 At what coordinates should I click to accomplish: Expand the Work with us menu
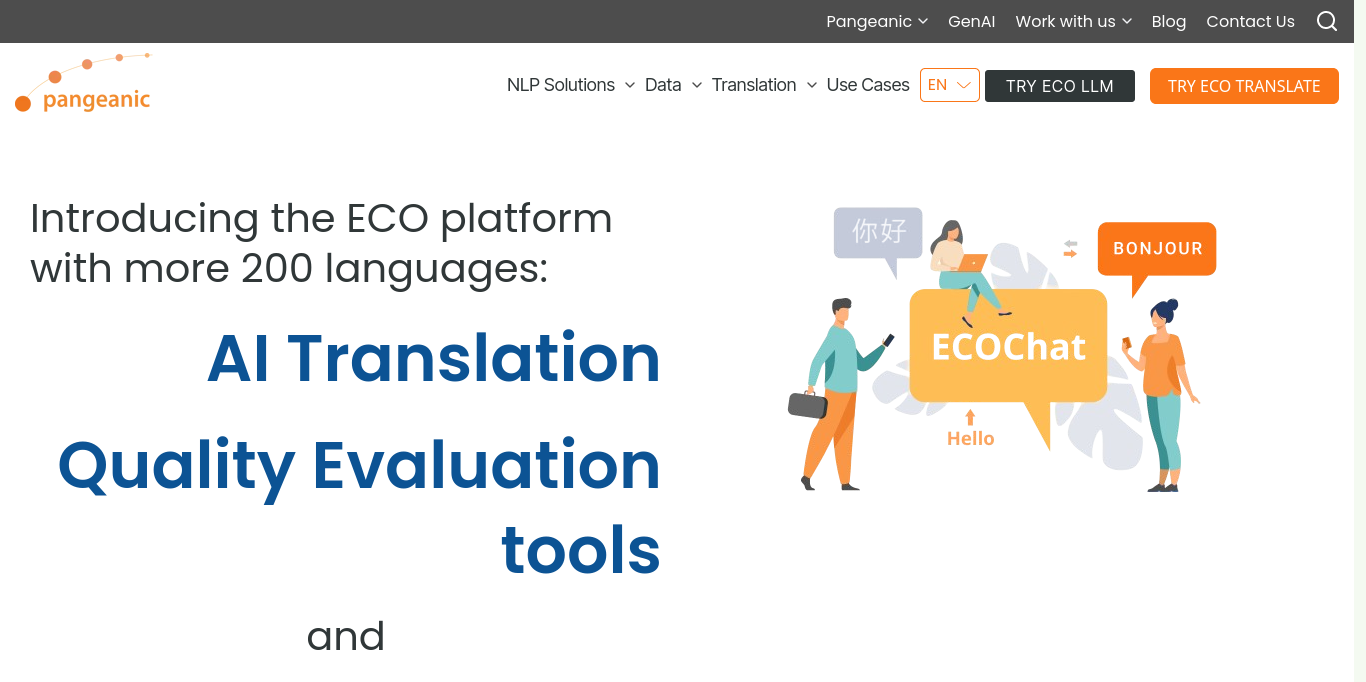tap(1073, 21)
